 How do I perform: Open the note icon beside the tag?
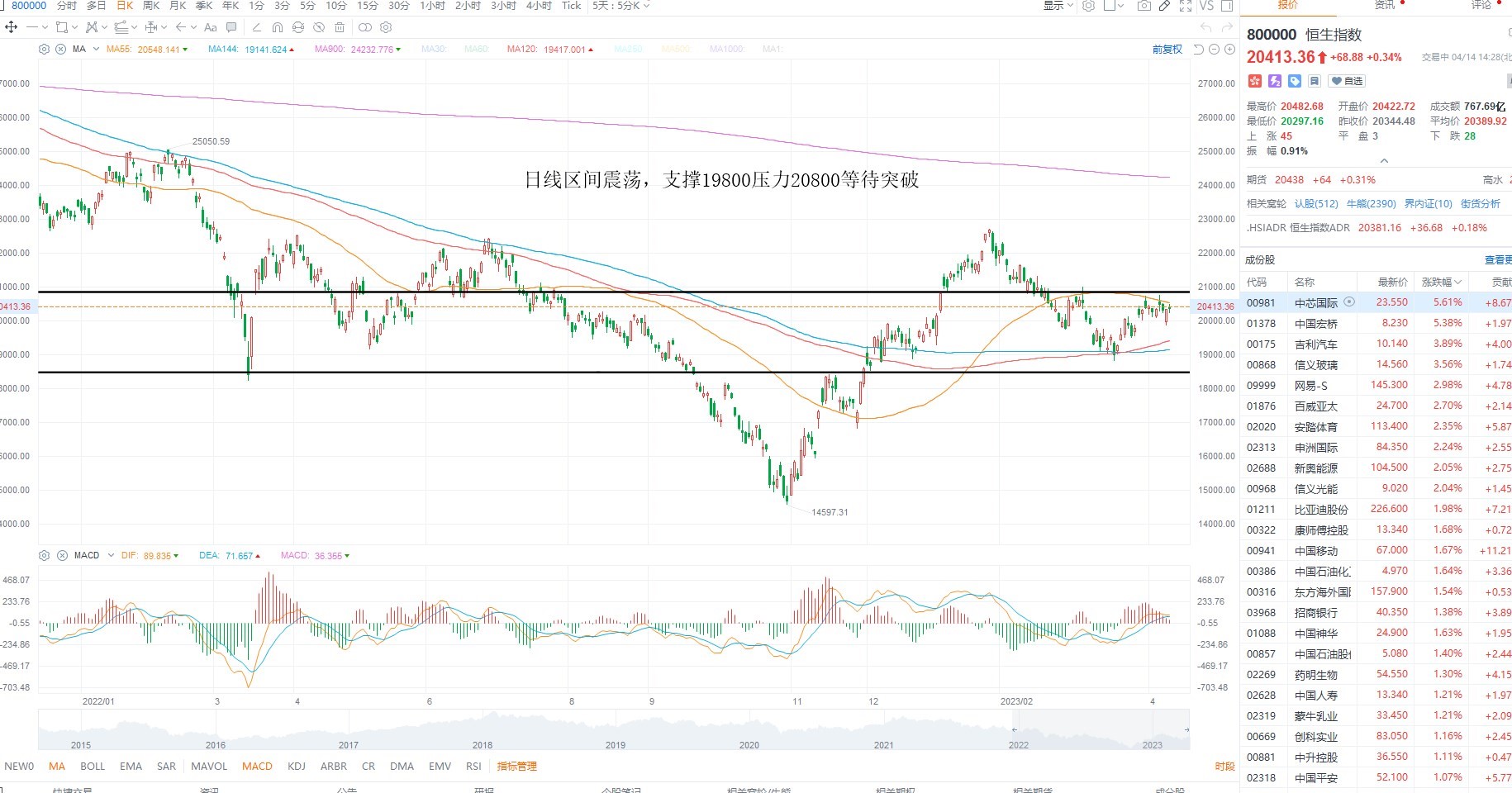(x=1314, y=81)
